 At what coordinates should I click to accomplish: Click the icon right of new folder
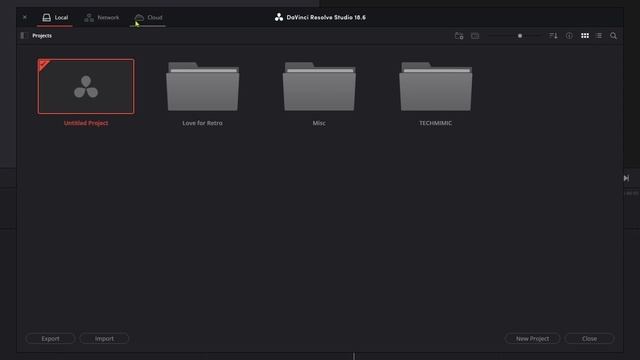point(475,36)
